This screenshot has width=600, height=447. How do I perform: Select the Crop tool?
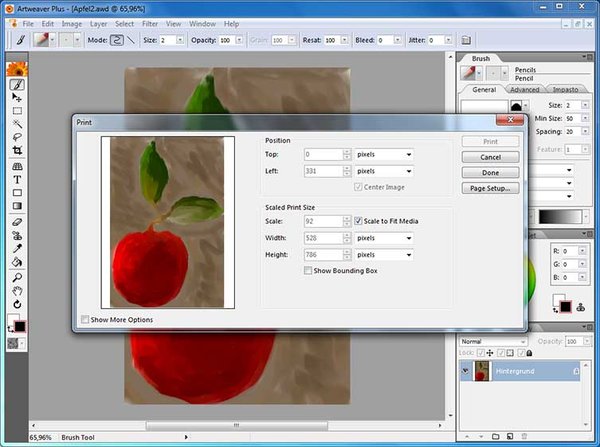pos(17,150)
